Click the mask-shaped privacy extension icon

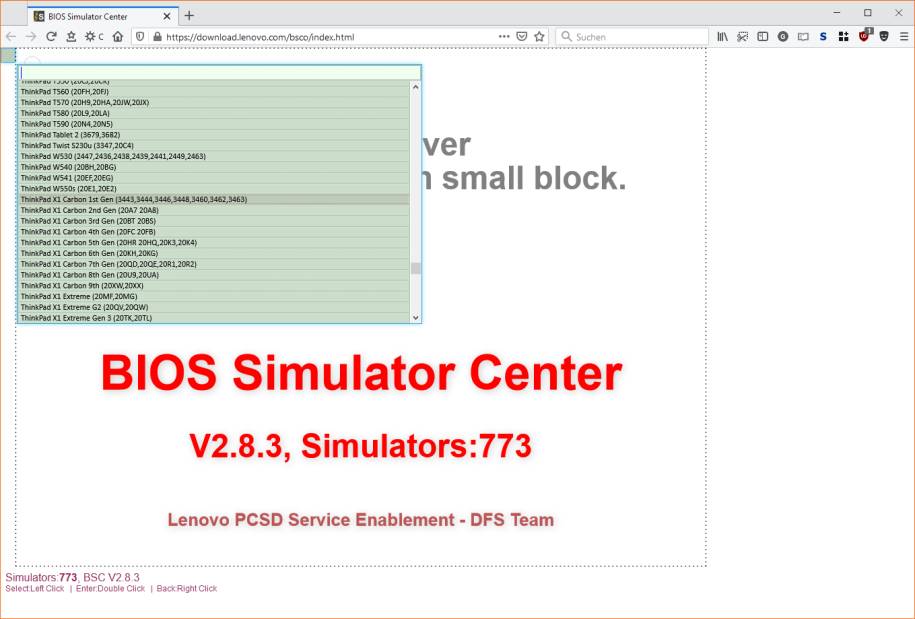tap(882, 36)
